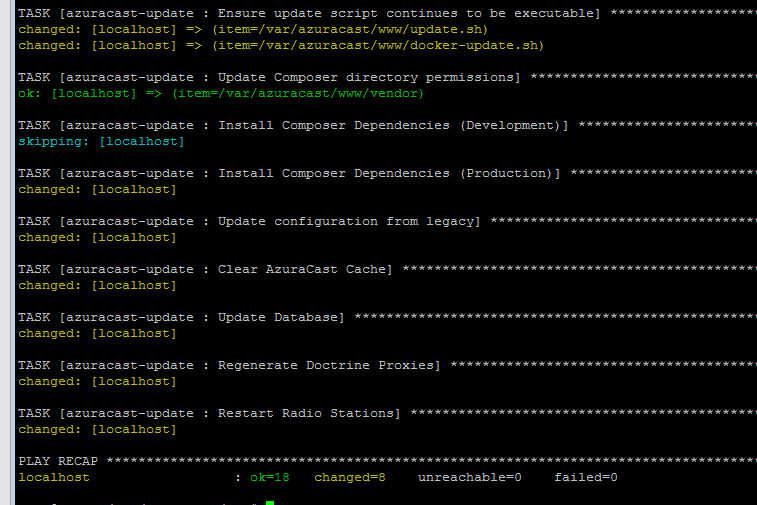757x505 pixels.
Task: Select the docker-update.sh changed item line
Action: tap(281, 45)
